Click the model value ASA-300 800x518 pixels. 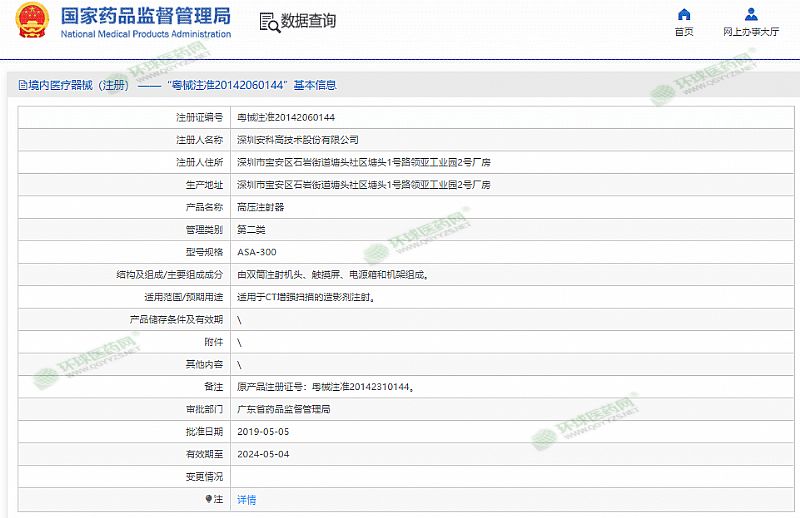(x=257, y=252)
